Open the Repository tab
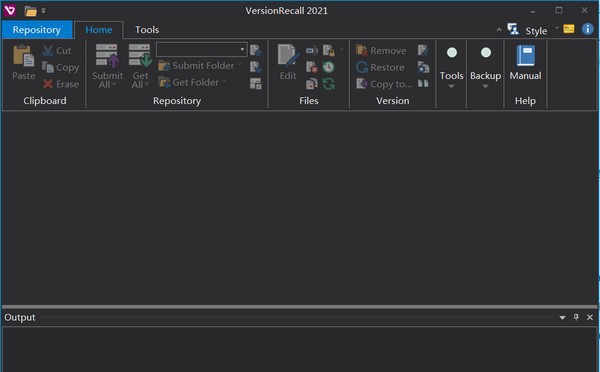 point(37,30)
